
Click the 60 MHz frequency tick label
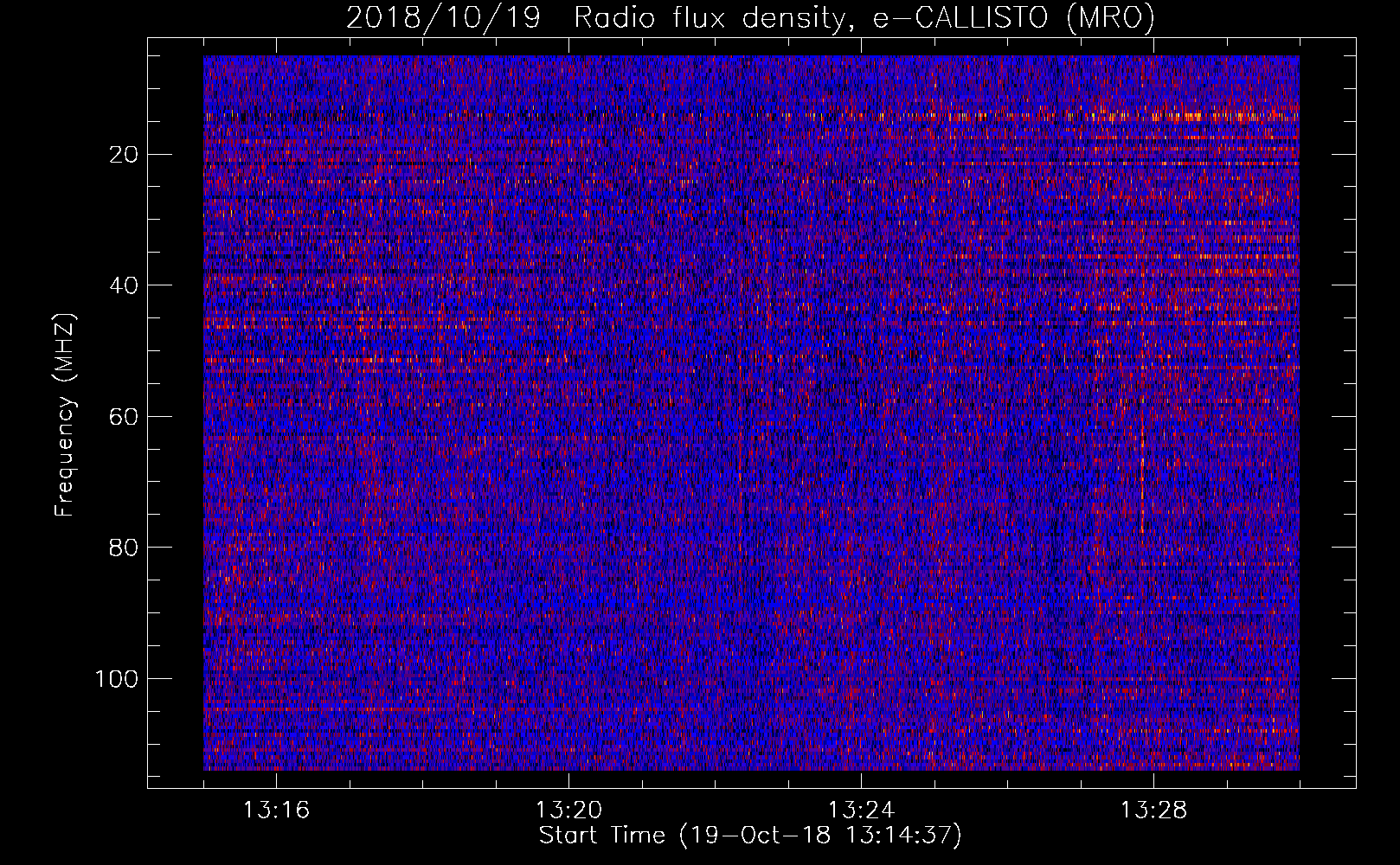[125, 417]
